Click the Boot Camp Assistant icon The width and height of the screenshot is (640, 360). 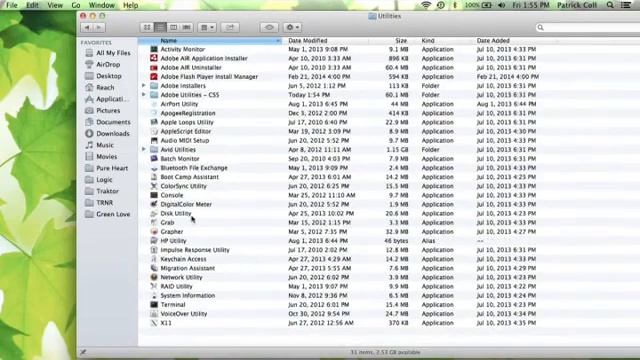[x=154, y=177]
